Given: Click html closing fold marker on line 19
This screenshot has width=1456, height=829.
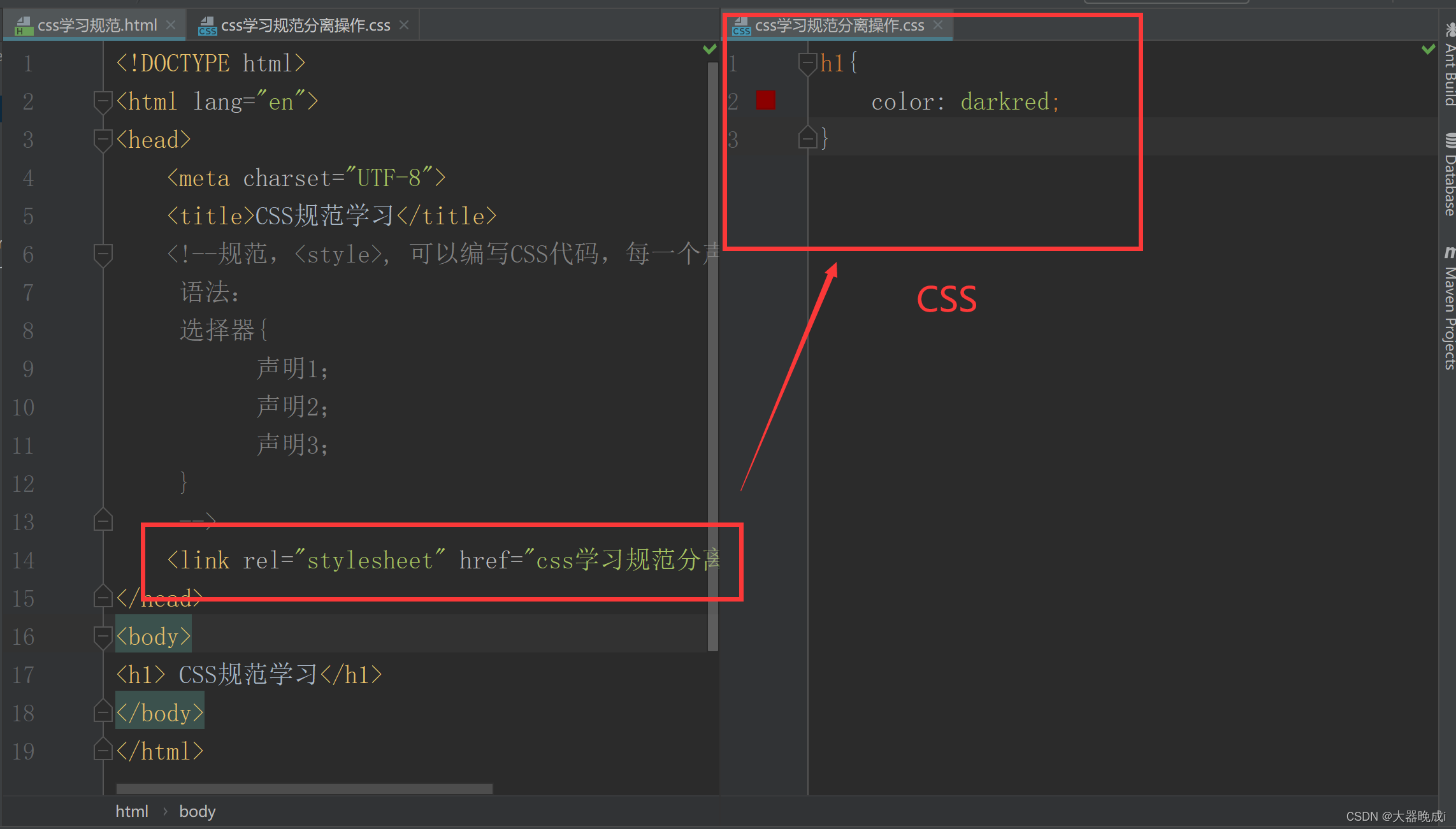Looking at the screenshot, I should pos(103,749).
